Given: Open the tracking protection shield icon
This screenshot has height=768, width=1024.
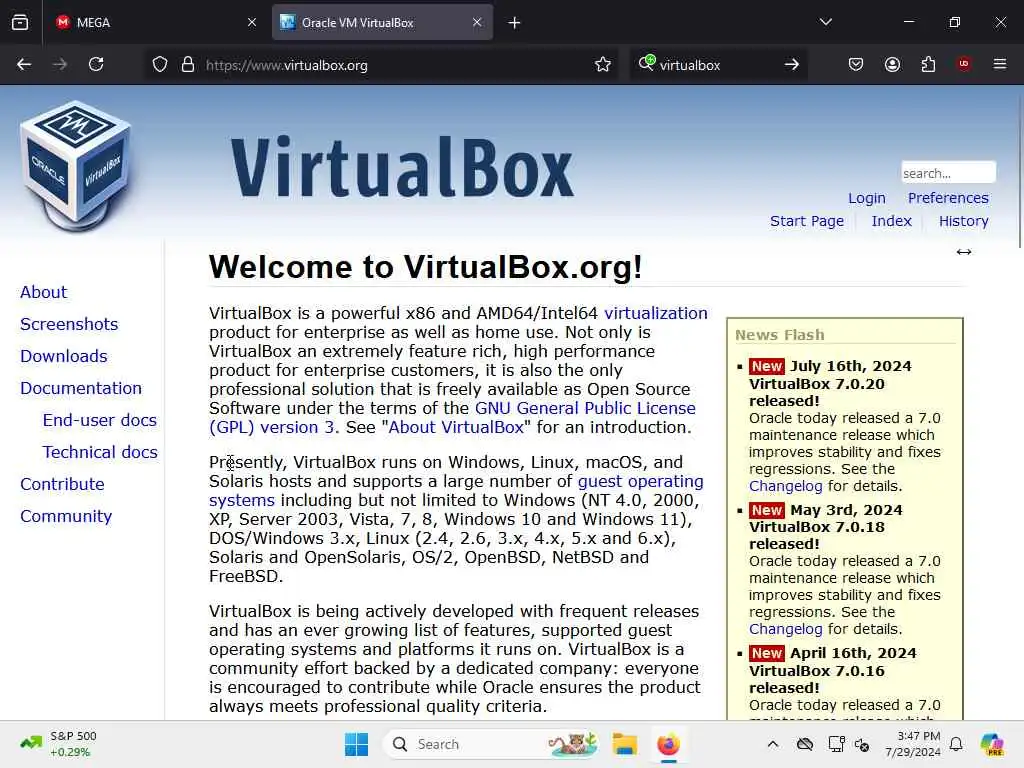Looking at the screenshot, I should click(160, 65).
